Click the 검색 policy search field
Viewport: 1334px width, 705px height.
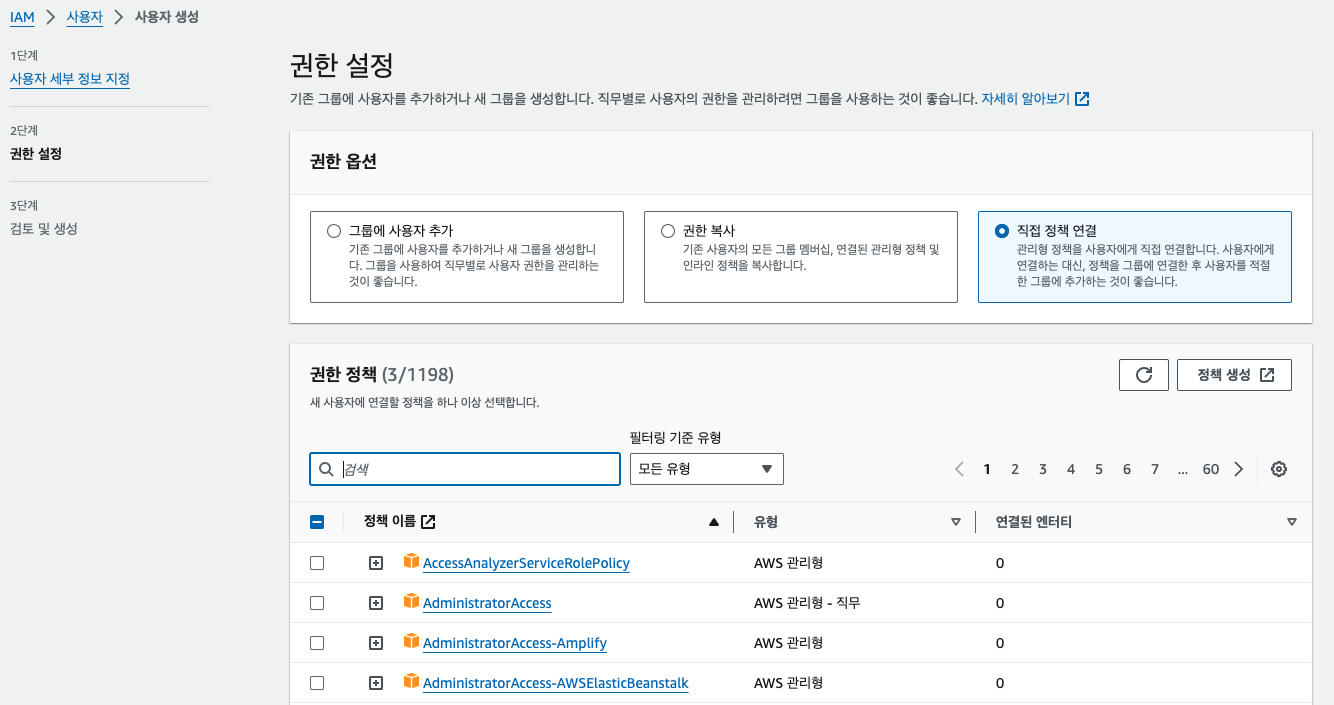(x=465, y=469)
